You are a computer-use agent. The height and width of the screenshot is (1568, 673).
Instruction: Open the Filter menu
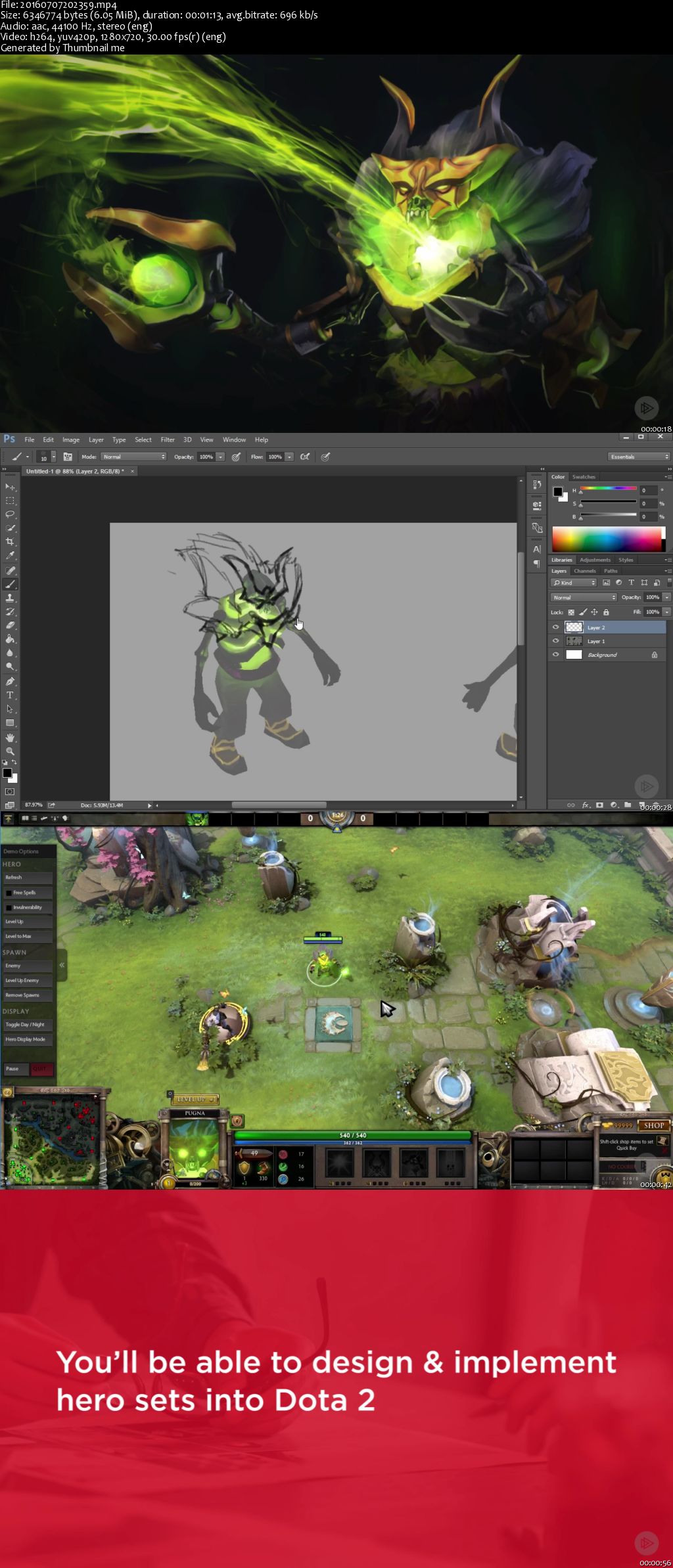coord(168,439)
